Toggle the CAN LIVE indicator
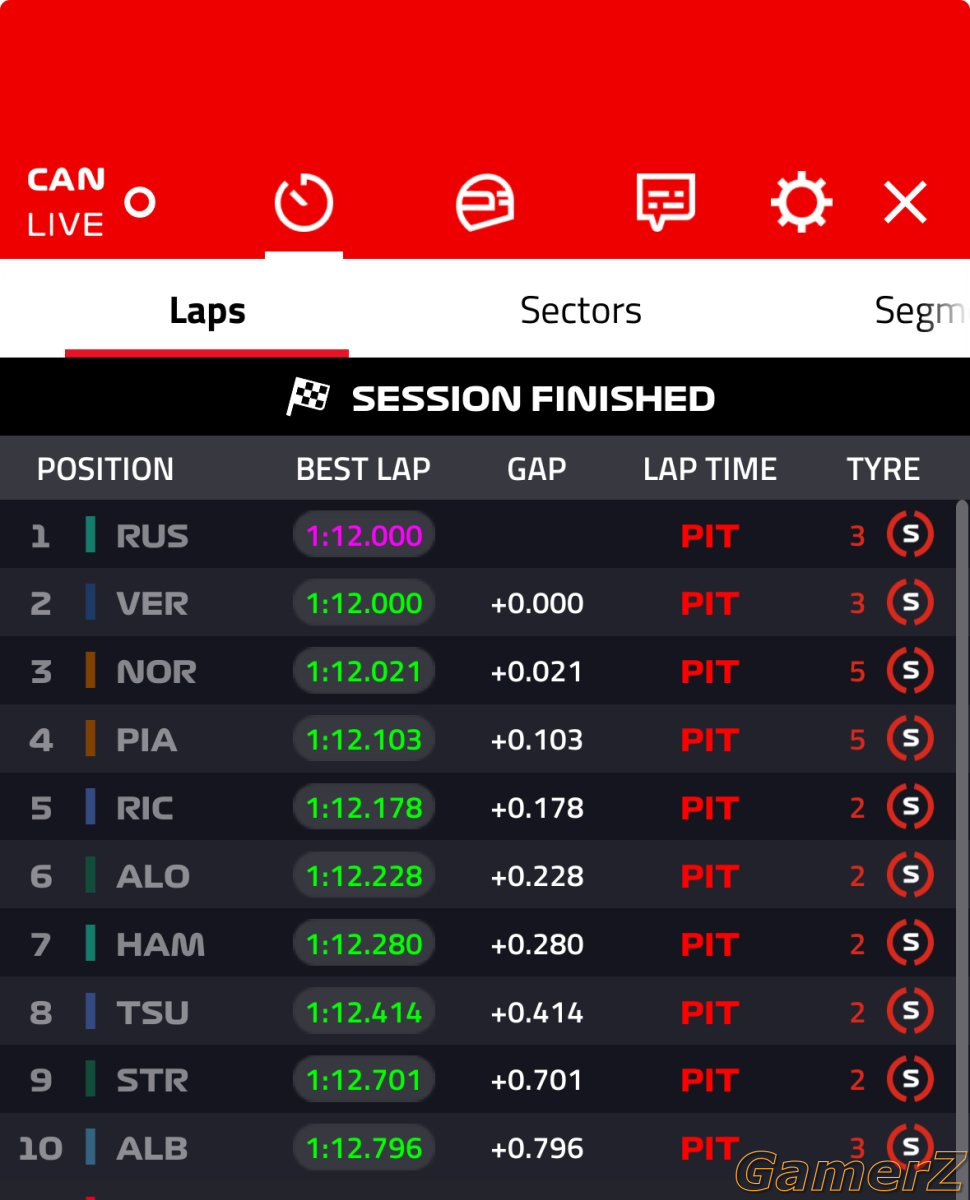The width and height of the screenshot is (970, 1200). (x=91, y=203)
